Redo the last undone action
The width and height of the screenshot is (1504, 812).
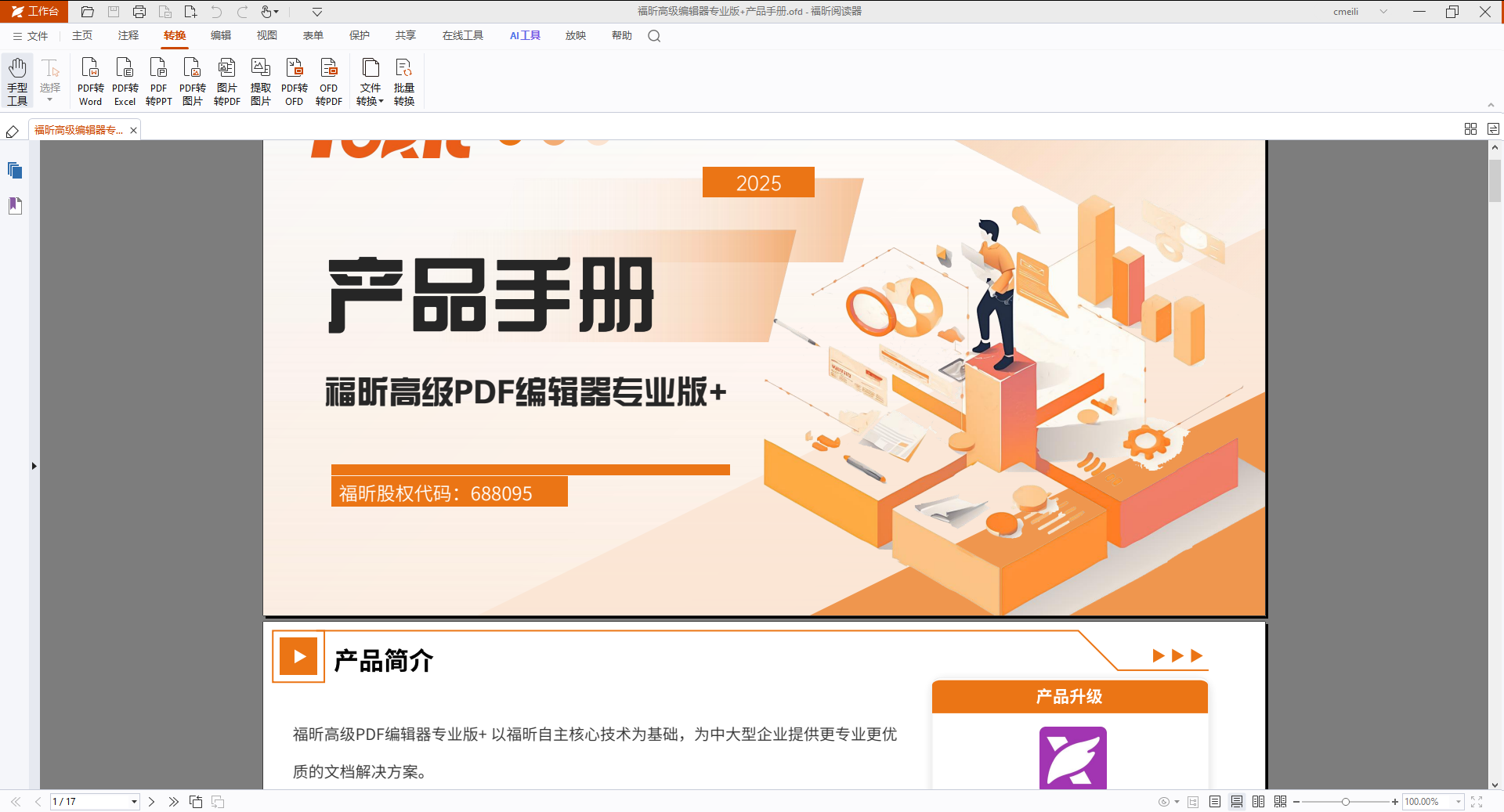[242, 12]
